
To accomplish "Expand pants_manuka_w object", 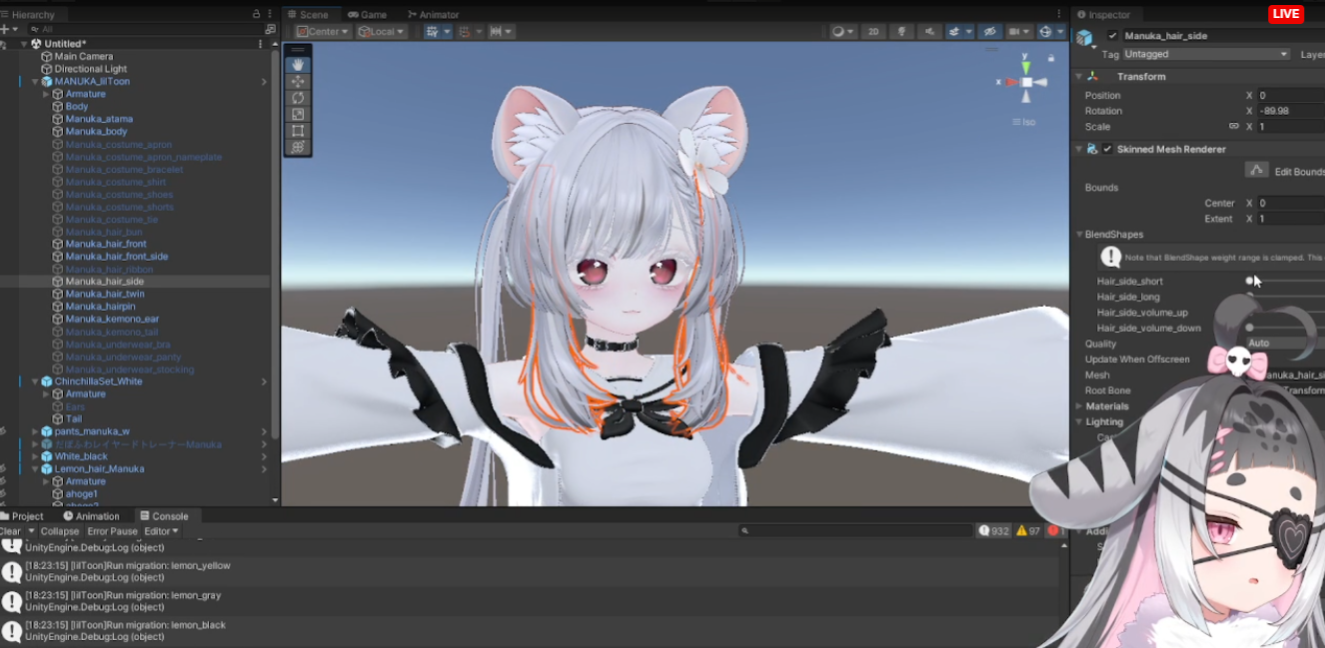I will pos(35,432).
